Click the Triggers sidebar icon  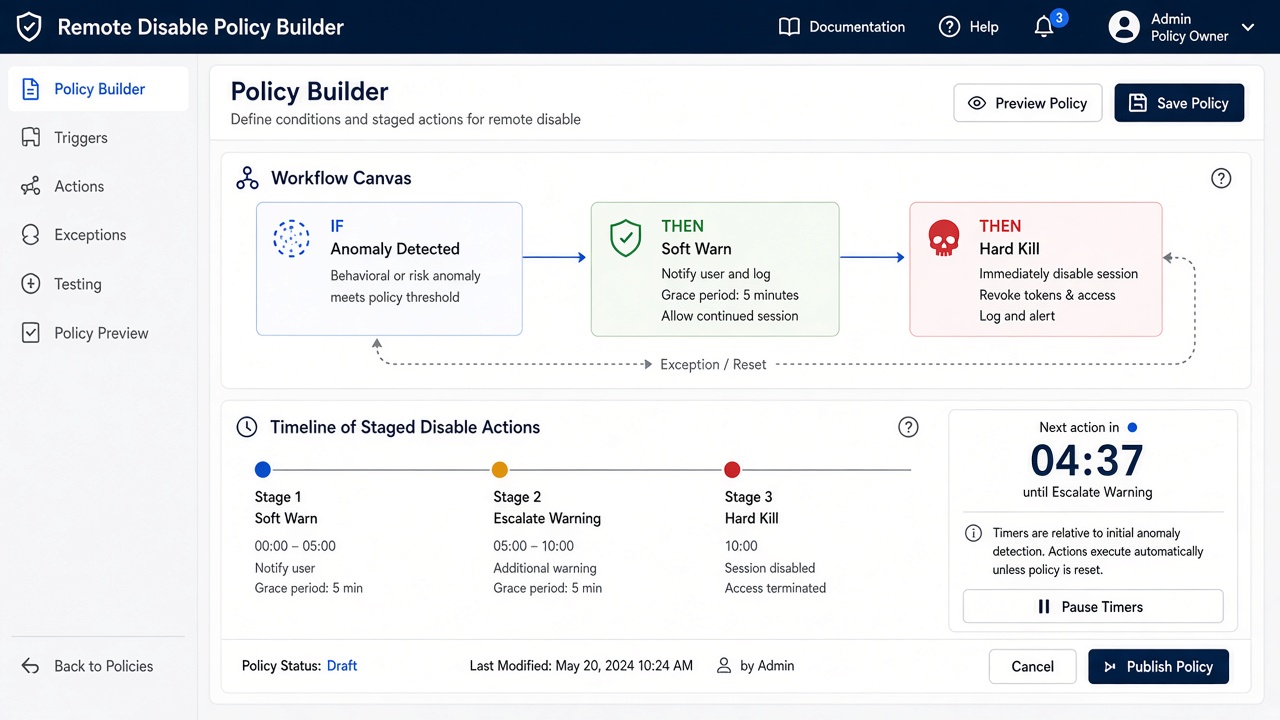[31, 138]
